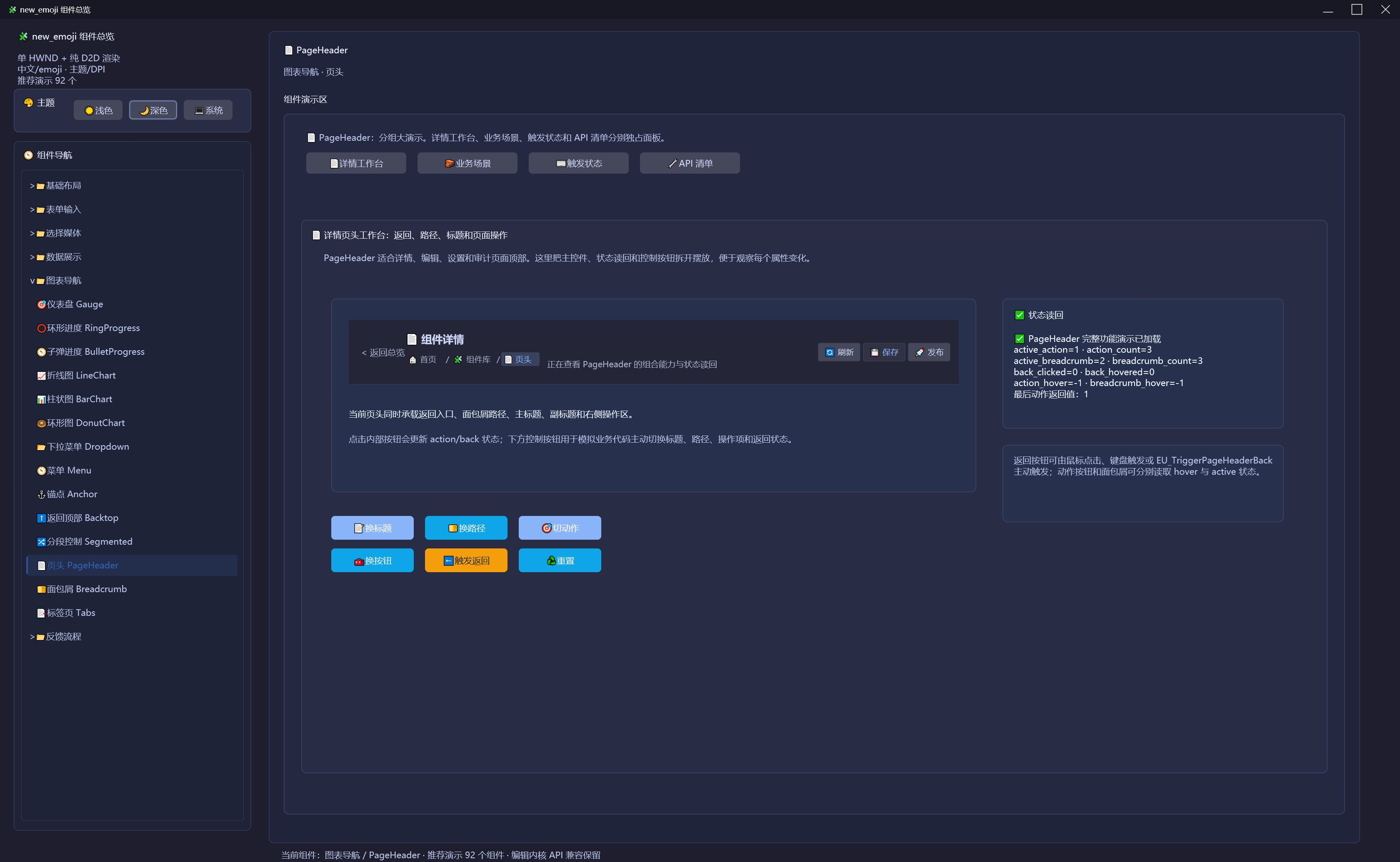Maximize the new_emoji 组件总览 window
This screenshot has width=1400, height=862.
1357,9
